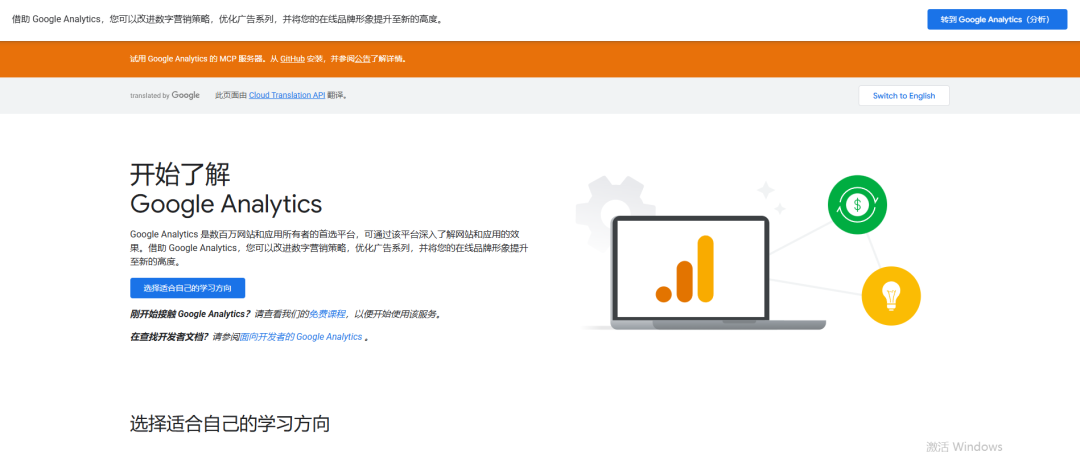Click the green dollar refresh icon
The width and height of the screenshot is (1080, 452).
857,205
